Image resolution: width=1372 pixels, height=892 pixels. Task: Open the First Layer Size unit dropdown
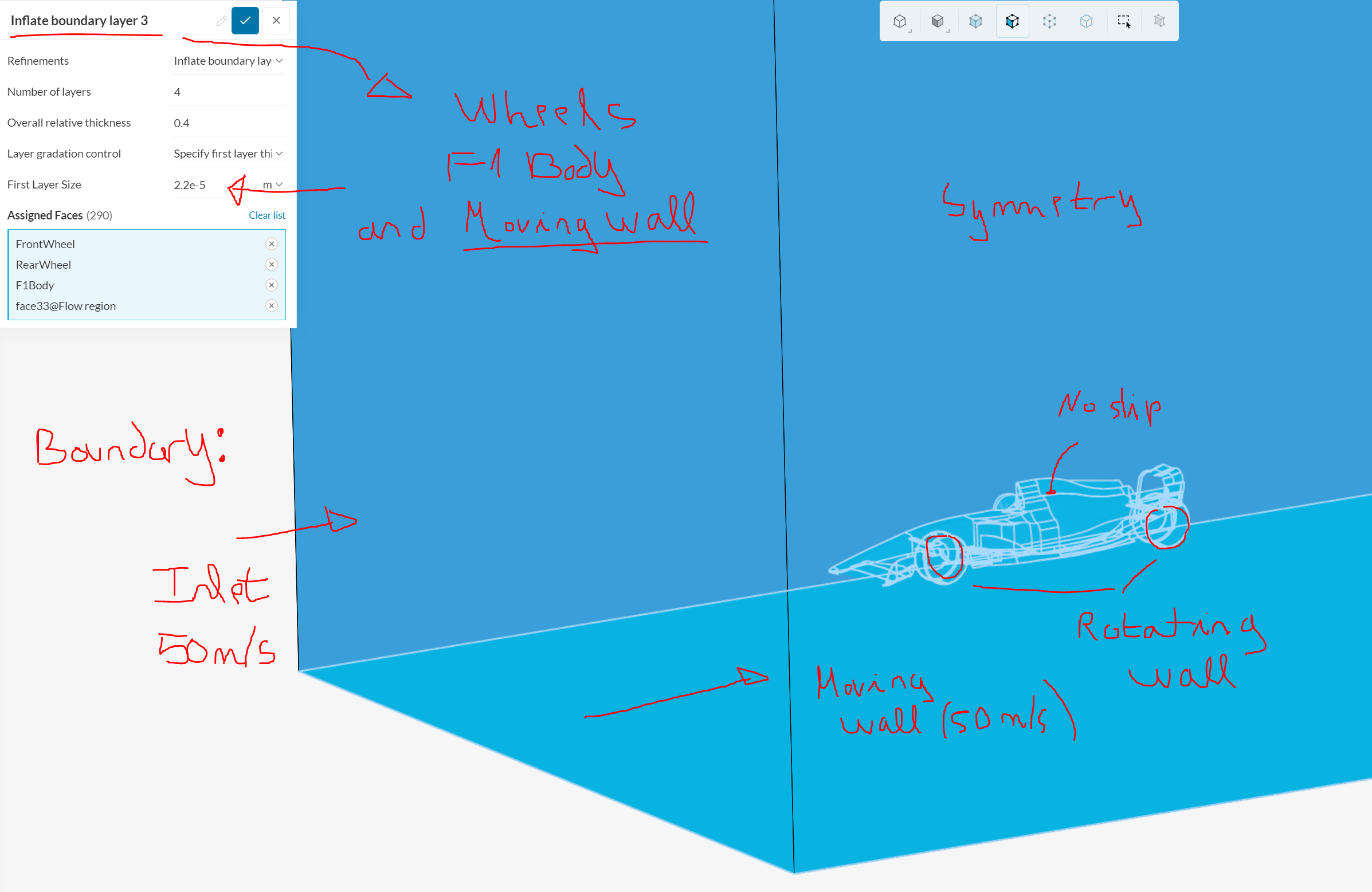pos(273,184)
